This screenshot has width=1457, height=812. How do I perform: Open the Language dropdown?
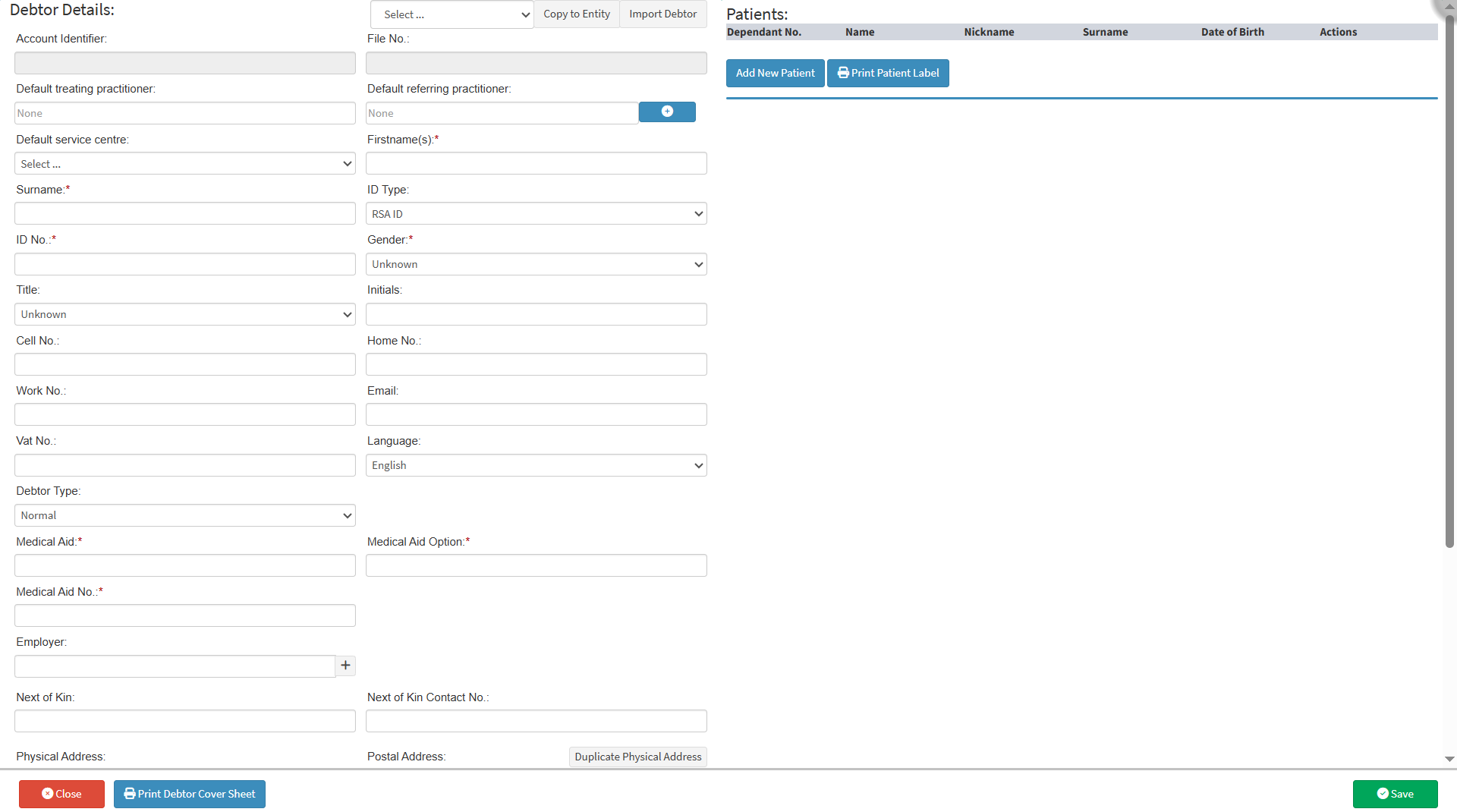[536, 464]
